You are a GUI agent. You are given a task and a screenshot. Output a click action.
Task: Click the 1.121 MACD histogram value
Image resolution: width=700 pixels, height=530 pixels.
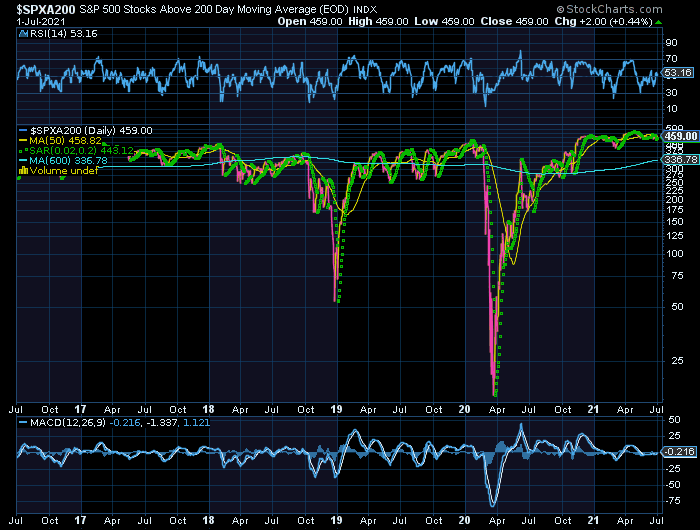click(196, 422)
